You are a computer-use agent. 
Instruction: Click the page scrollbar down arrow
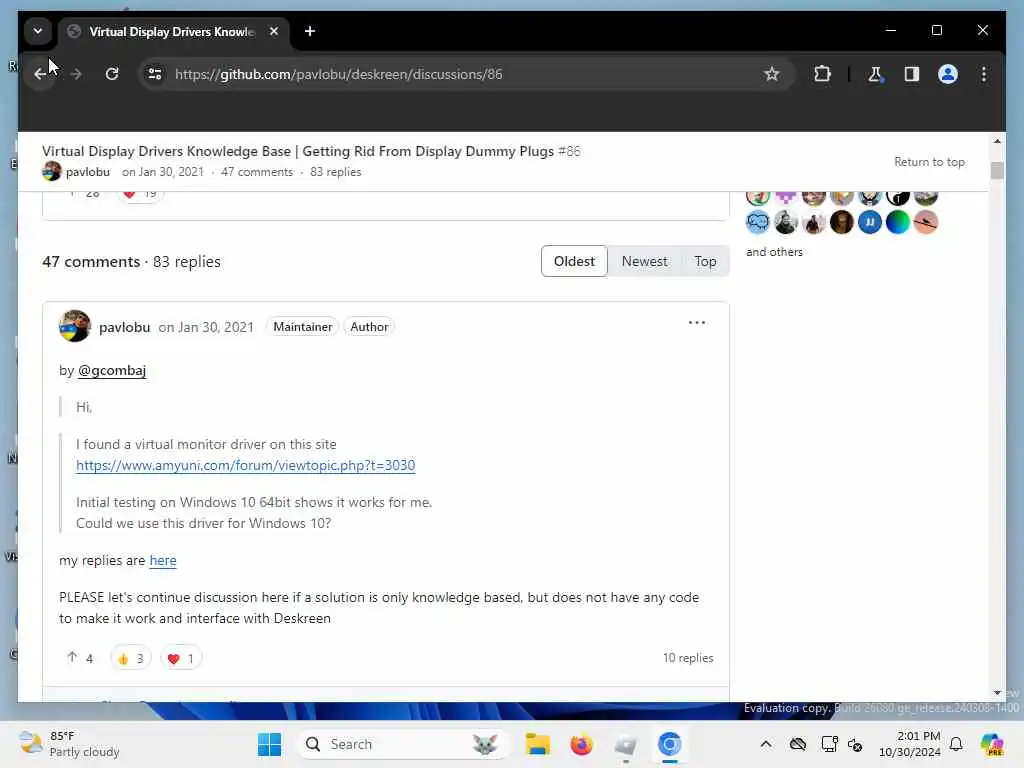coord(997,692)
